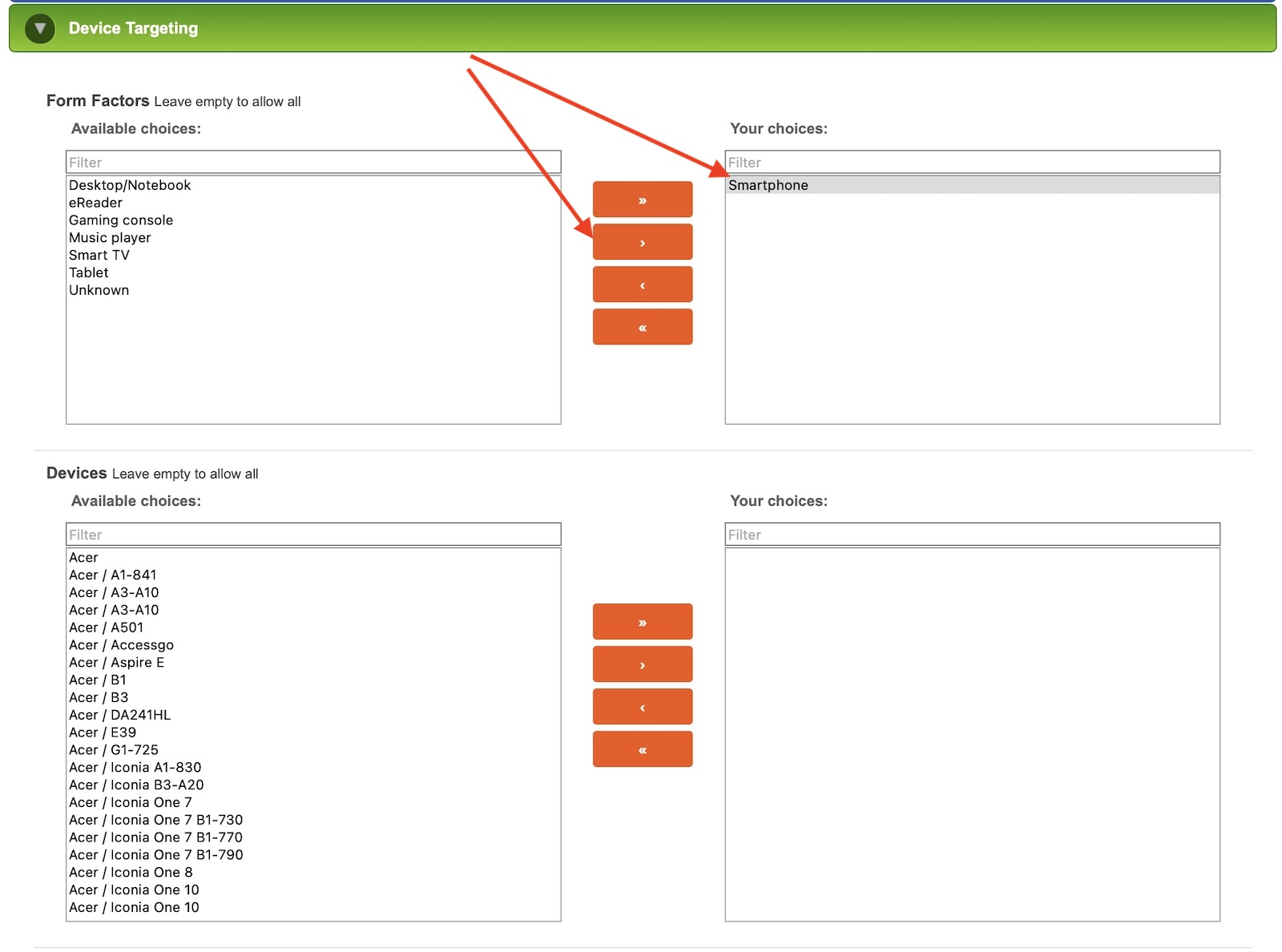1282x952 pixels.
Task: Select Tablet in available form factors
Action: click(x=89, y=272)
